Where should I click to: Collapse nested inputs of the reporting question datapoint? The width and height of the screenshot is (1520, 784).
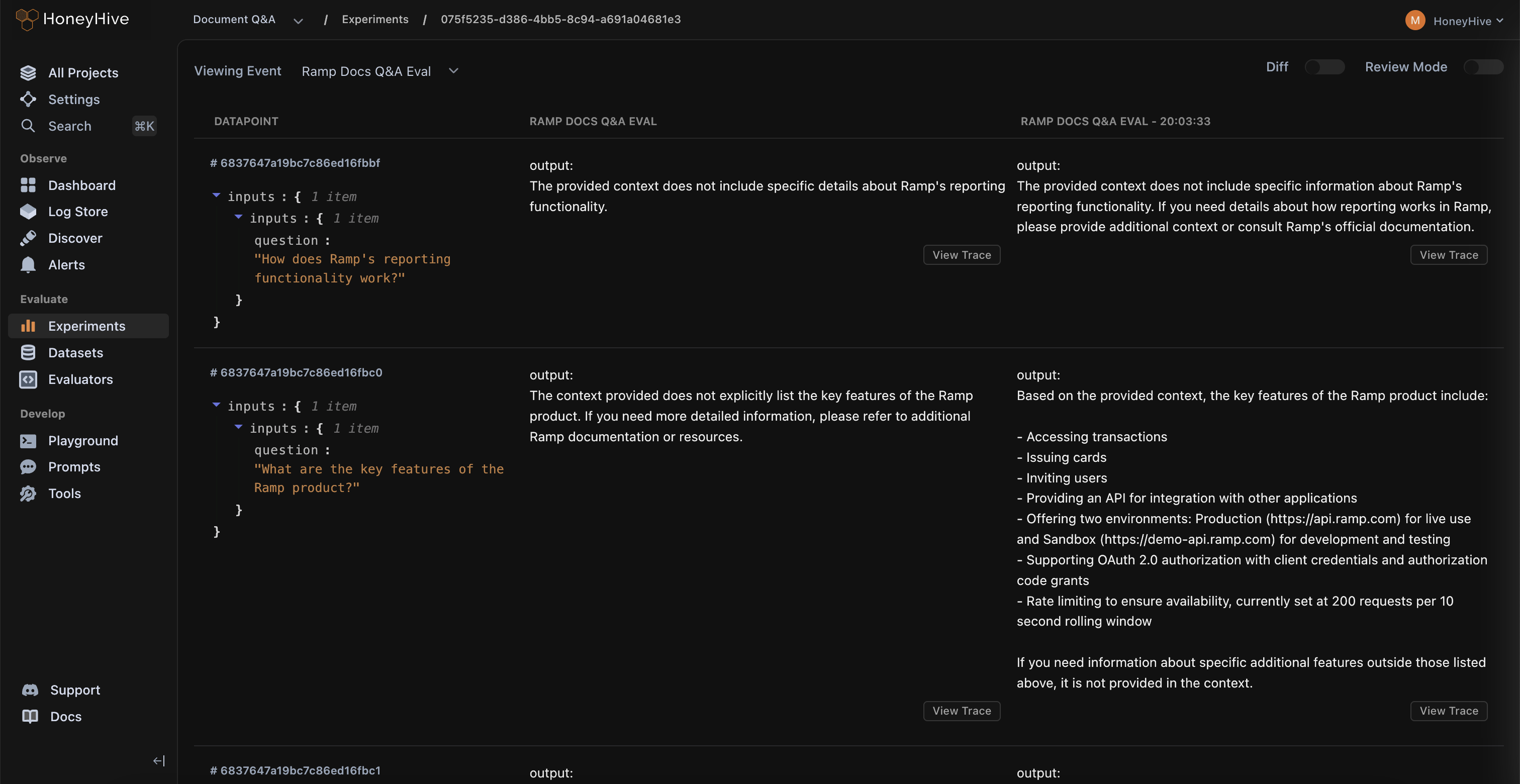tap(238, 217)
